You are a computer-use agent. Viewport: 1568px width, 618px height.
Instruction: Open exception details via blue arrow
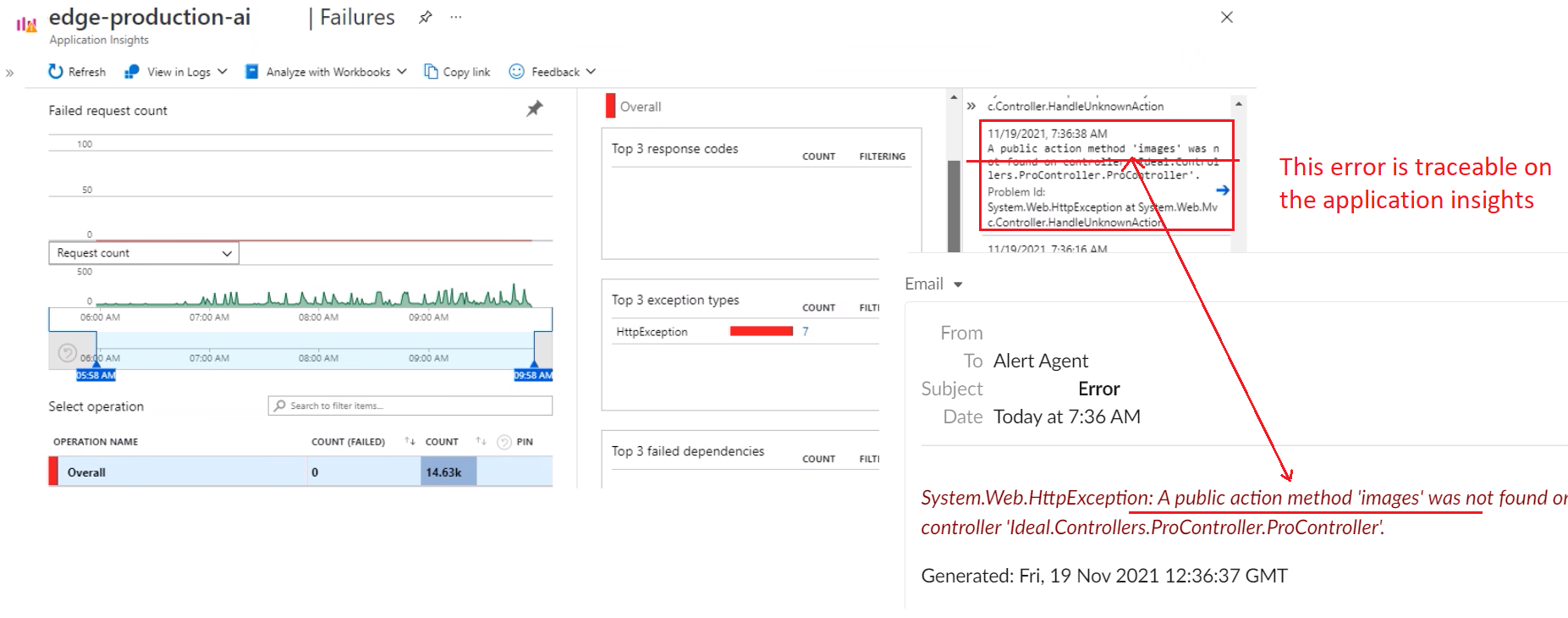(x=1222, y=190)
